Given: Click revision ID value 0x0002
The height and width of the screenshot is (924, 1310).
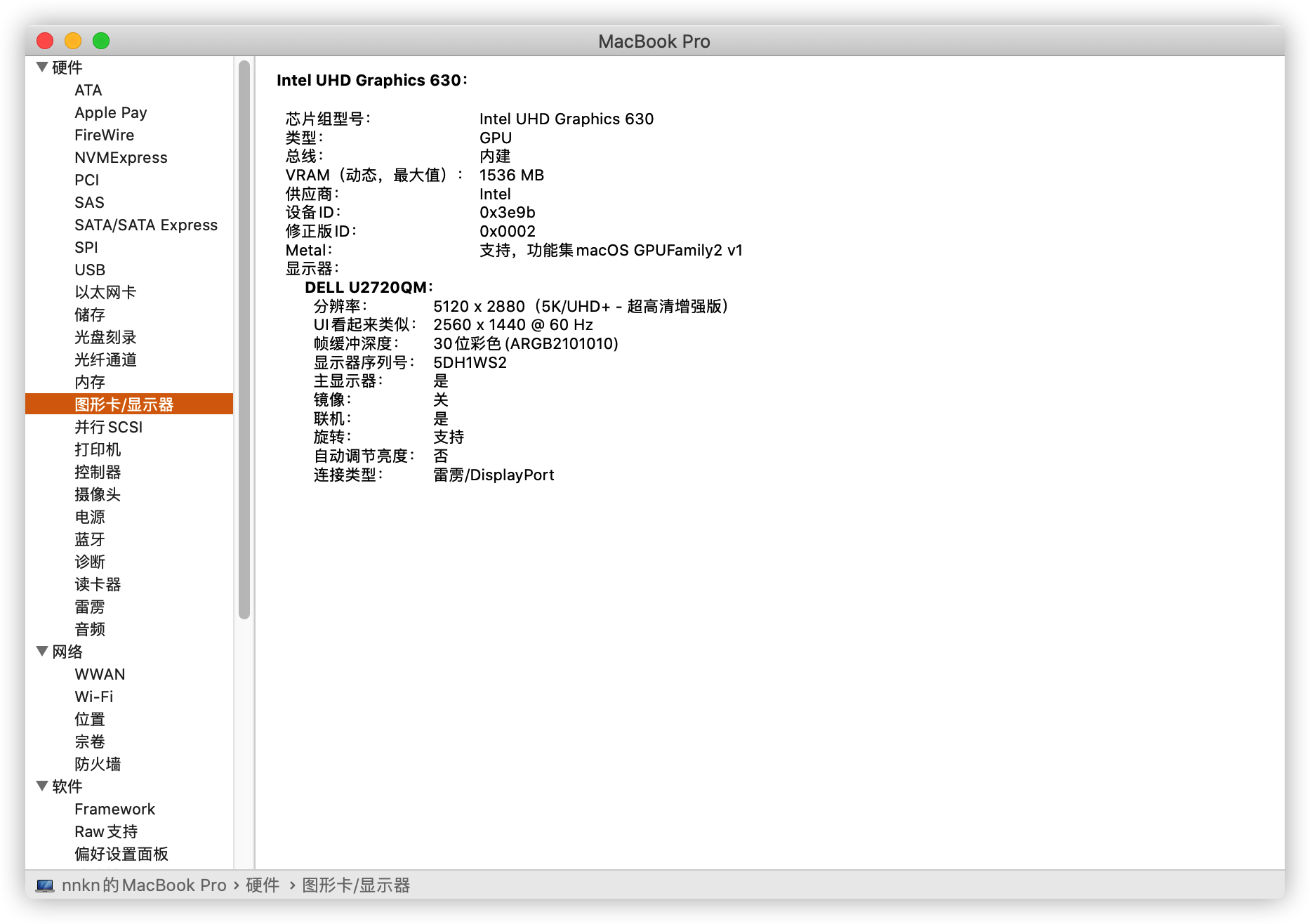Looking at the screenshot, I should click(x=508, y=231).
